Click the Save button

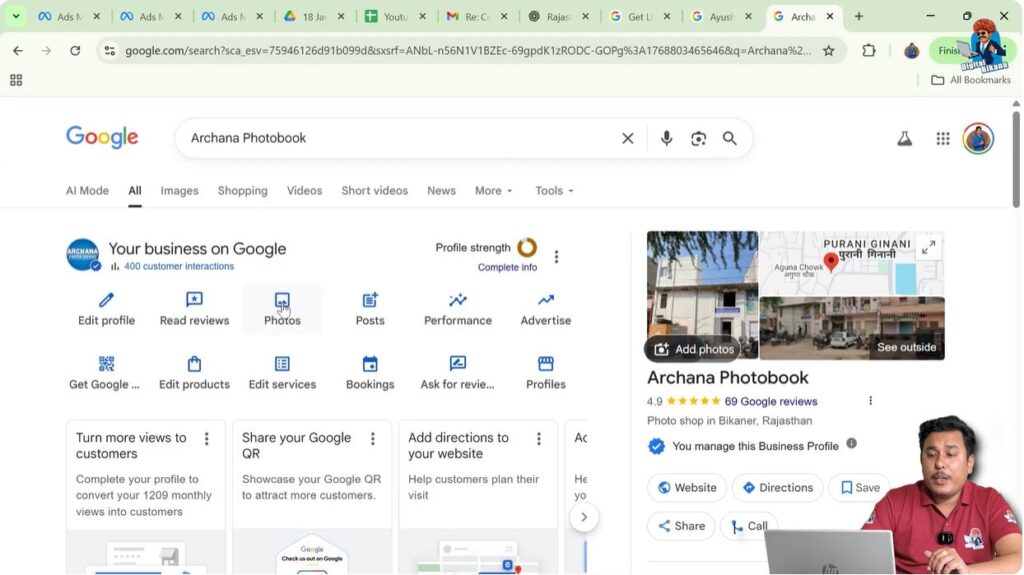tap(860, 487)
